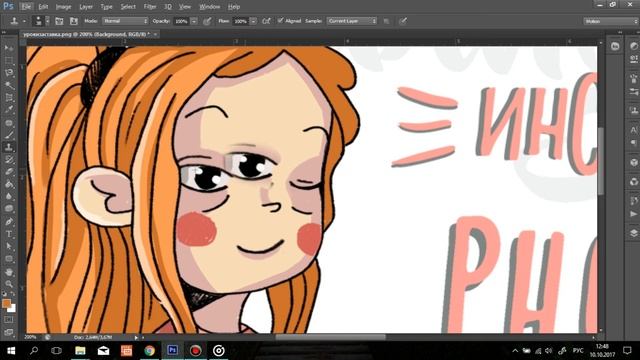Open the Edit menu

(43, 7)
